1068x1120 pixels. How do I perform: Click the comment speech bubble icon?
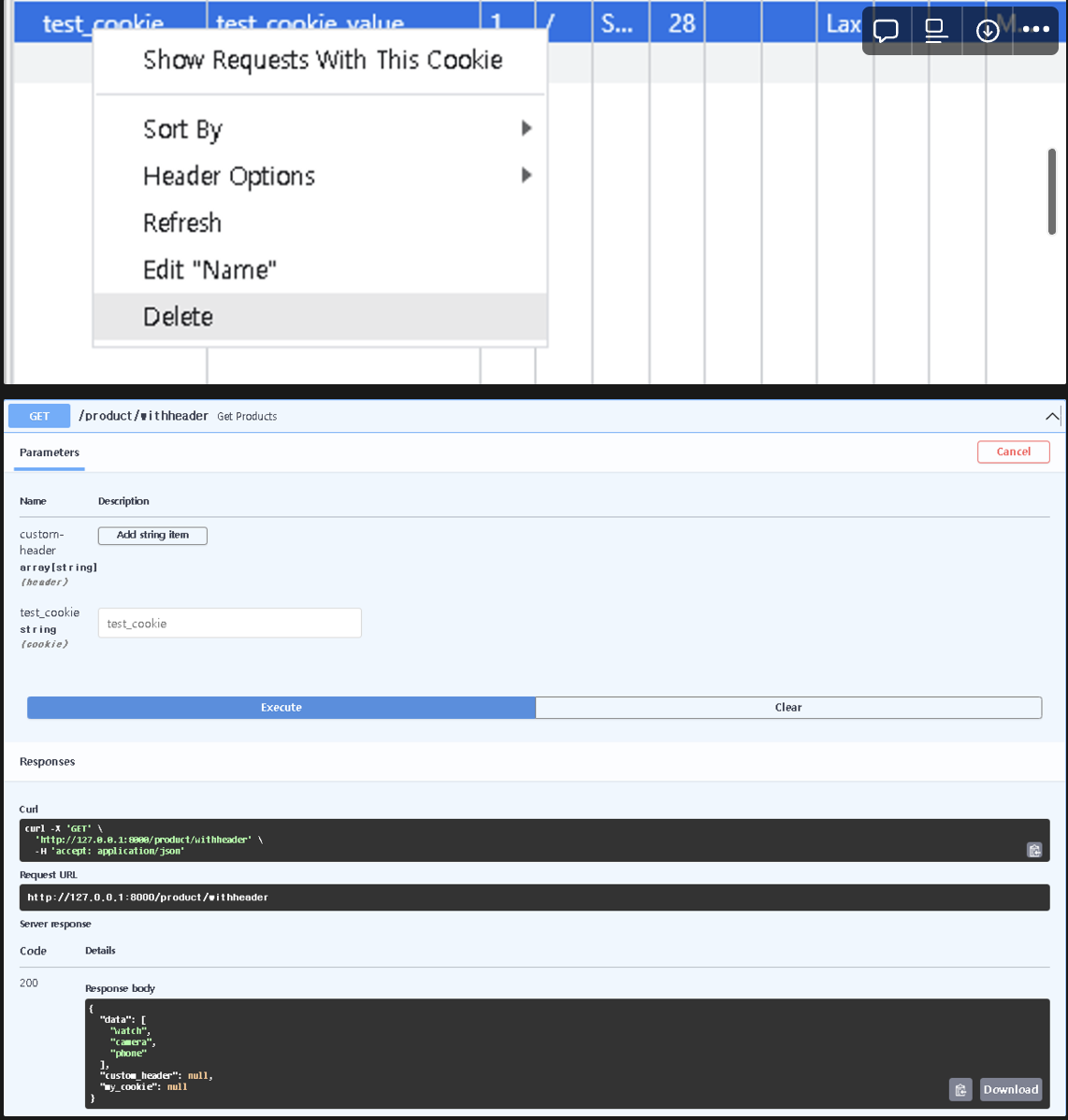pos(886,30)
